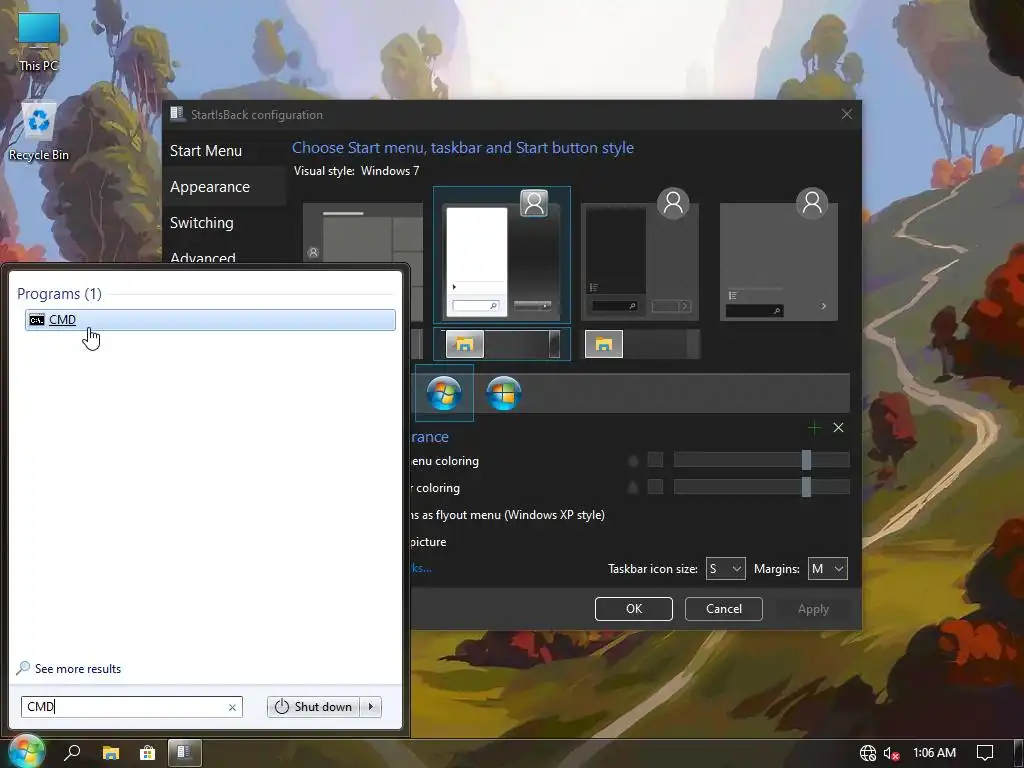
Task: Open the notification center icon
Action: point(984,753)
